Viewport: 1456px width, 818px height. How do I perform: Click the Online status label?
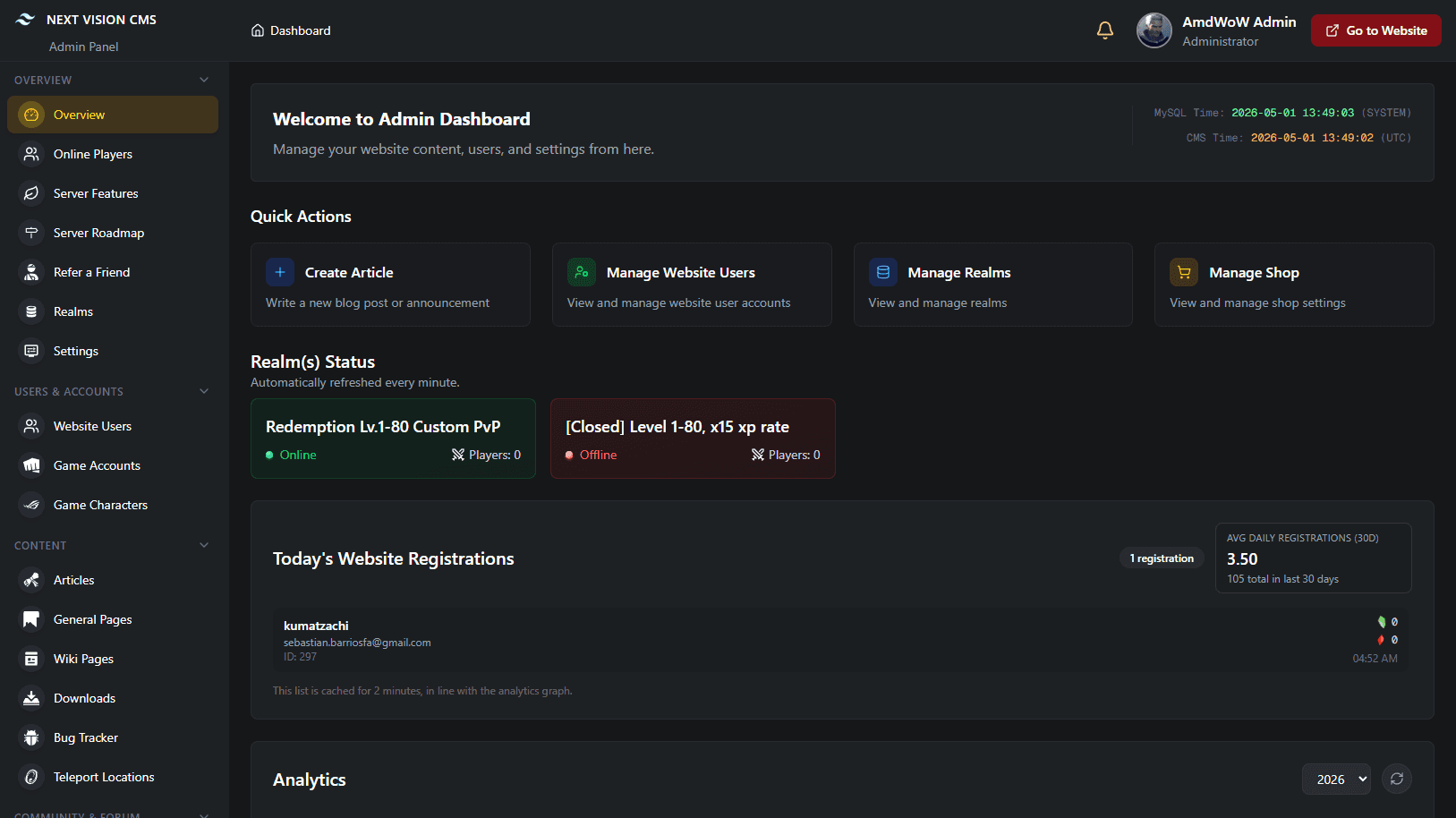point(298,455)
